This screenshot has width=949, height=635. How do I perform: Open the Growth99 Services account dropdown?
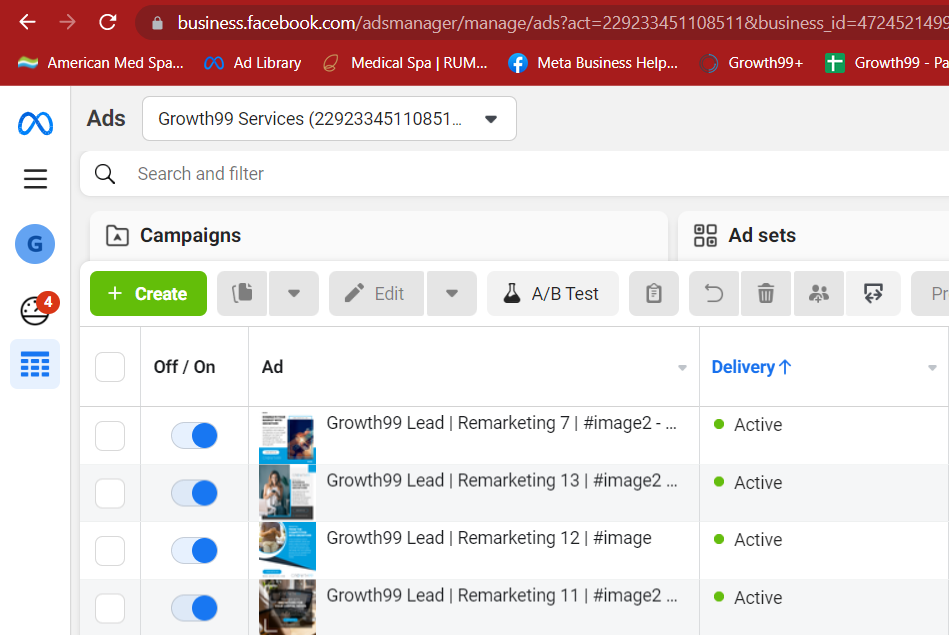click(x=329, y=119)
